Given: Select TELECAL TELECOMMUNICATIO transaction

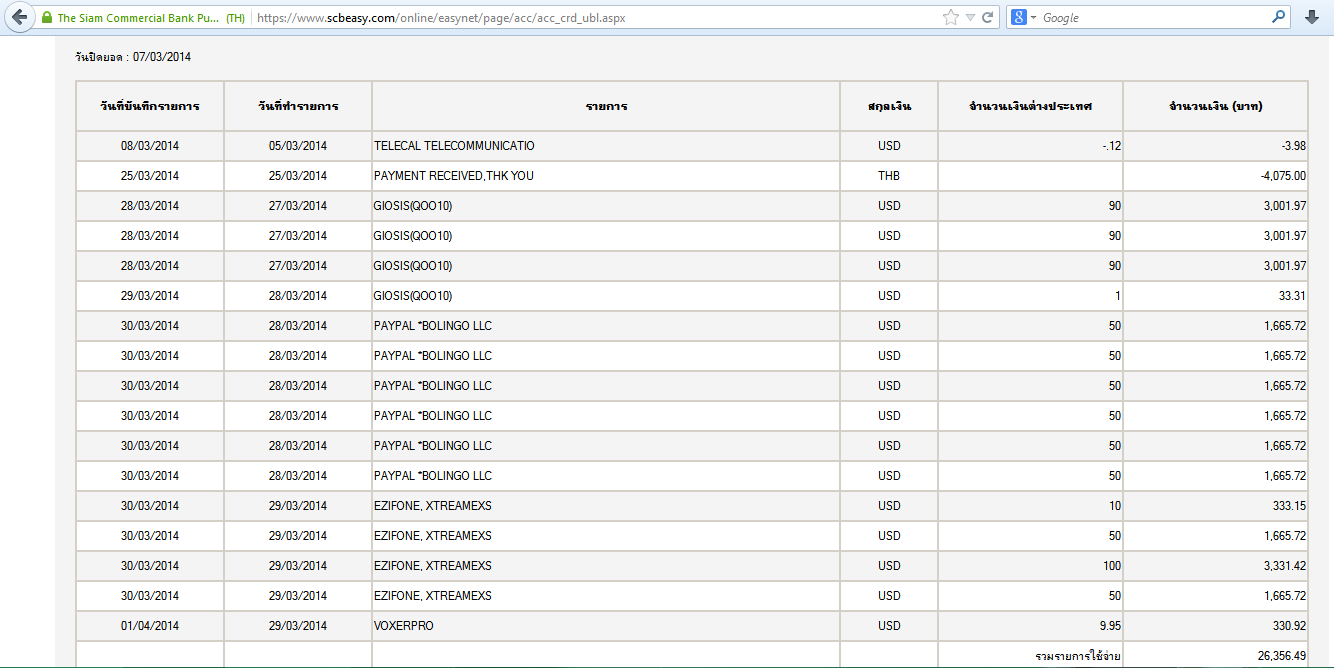Looking at the screenshot, I should click(454, 146).
